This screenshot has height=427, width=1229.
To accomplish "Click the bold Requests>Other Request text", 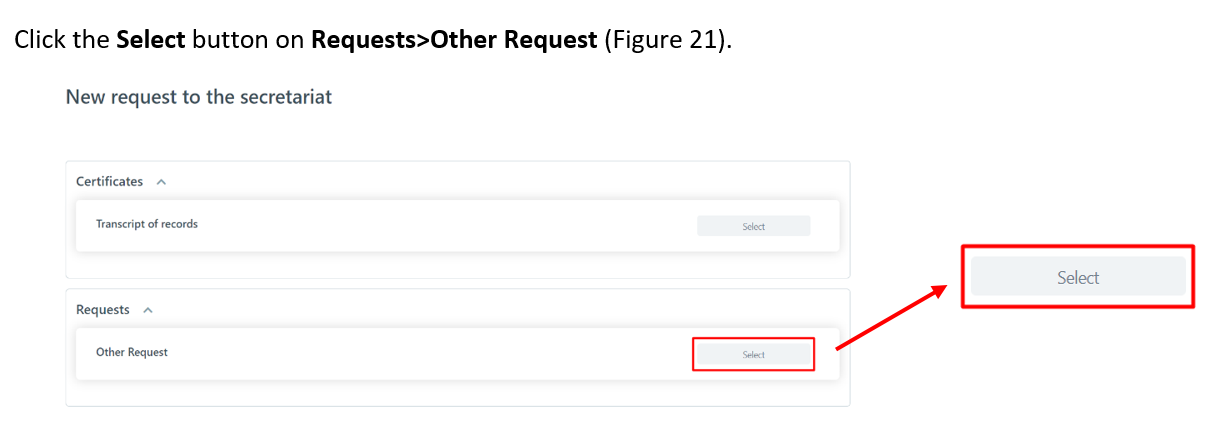I will click(455, 42).
